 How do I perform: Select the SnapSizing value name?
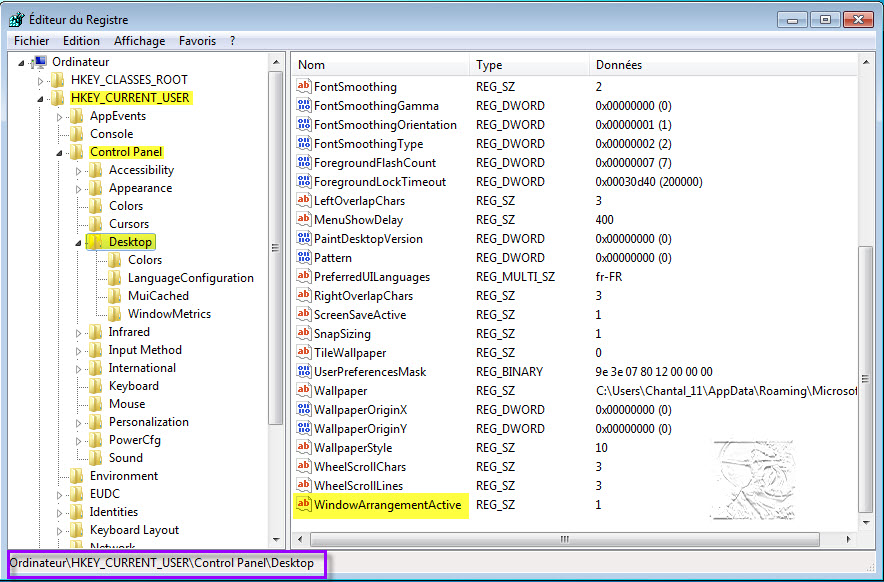click(x=342, y=334)
